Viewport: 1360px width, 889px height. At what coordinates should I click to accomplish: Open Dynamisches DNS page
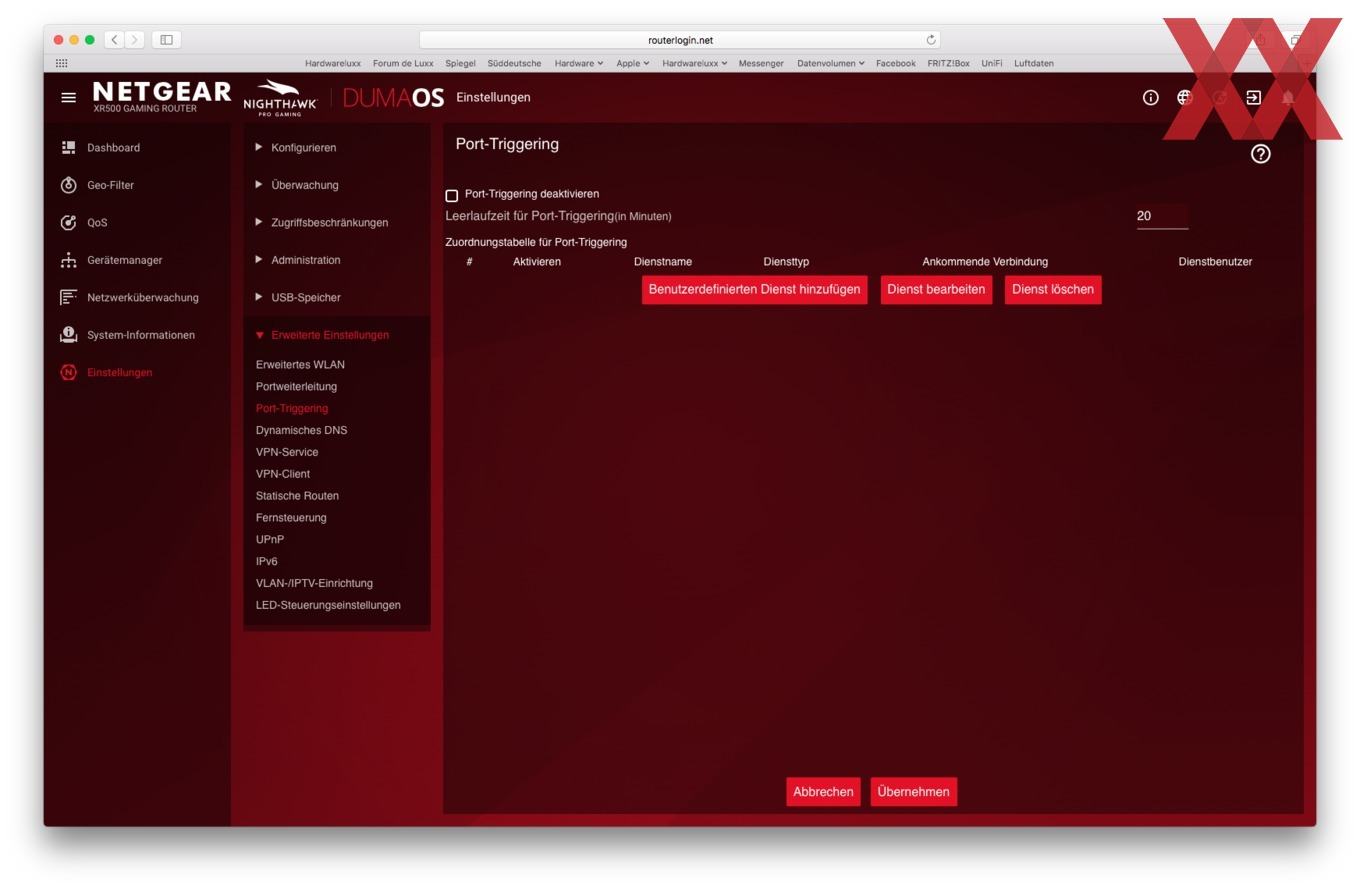[x=301, y=430]
